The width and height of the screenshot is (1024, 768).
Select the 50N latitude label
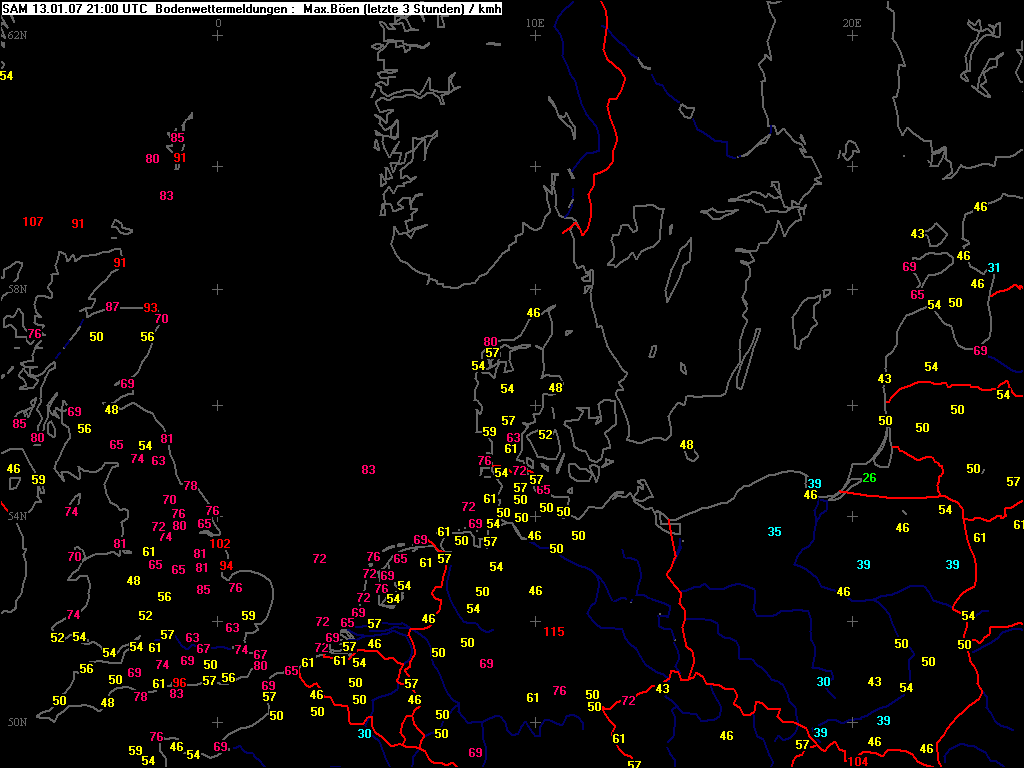point(16,722)
